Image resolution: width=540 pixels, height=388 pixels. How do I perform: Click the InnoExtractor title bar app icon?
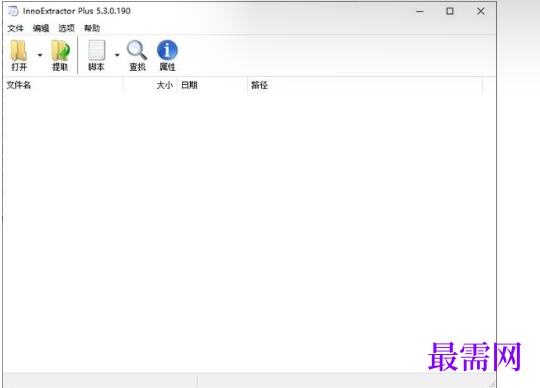(x=13, y=11)
